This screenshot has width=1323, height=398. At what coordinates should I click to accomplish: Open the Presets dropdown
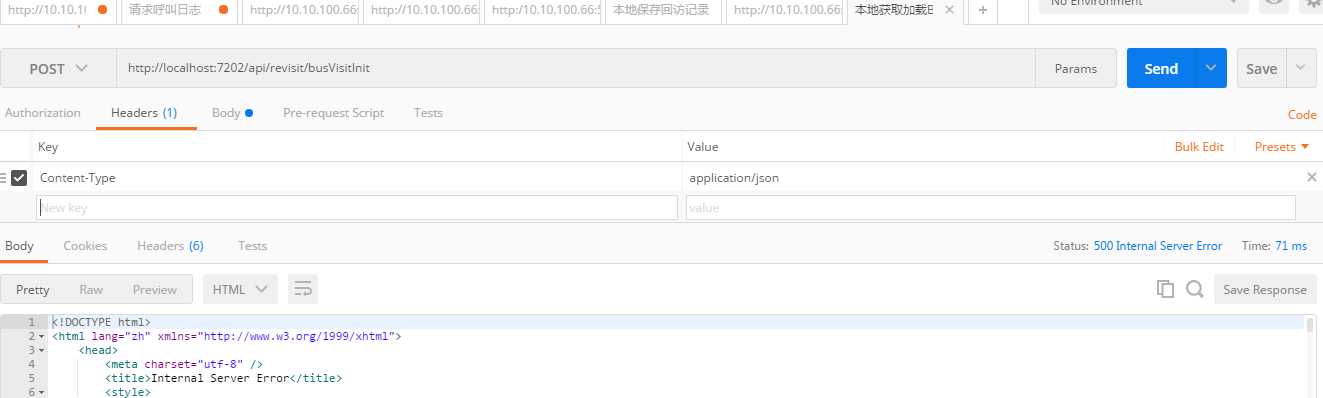pos(1282,147)
